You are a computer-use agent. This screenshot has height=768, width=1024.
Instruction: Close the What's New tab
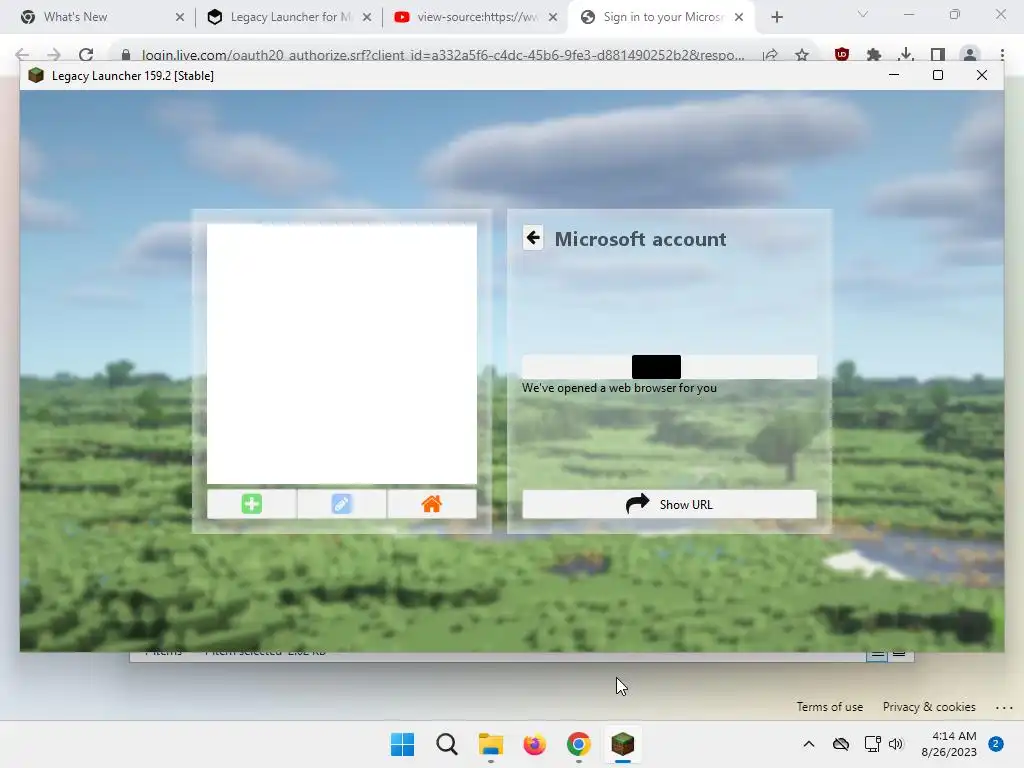(180, 17)
